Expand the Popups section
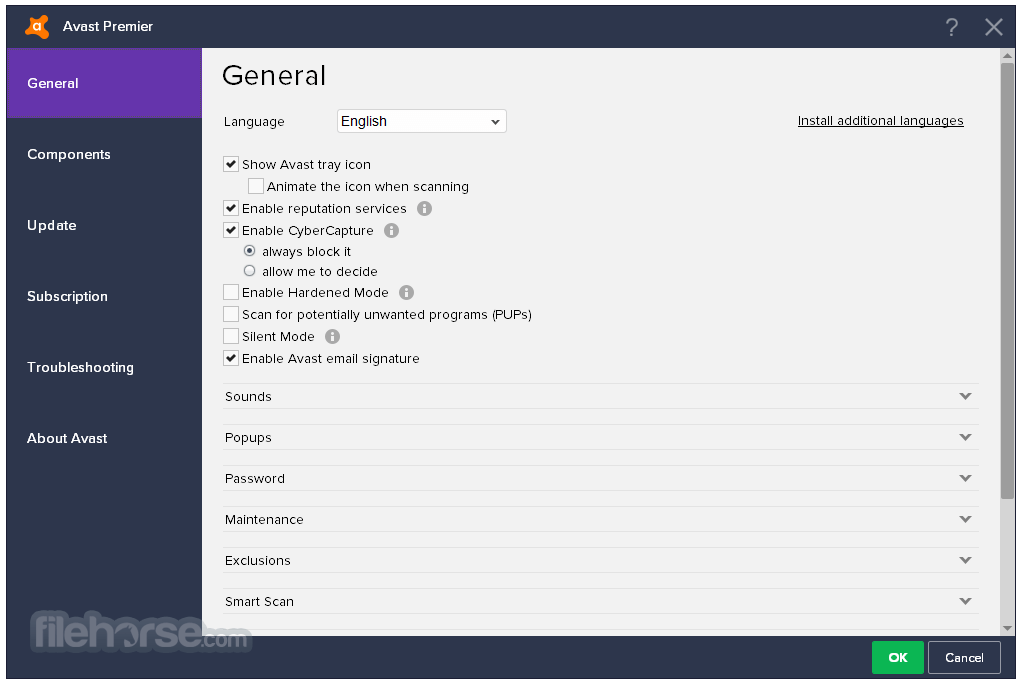 tap(600, 438)
